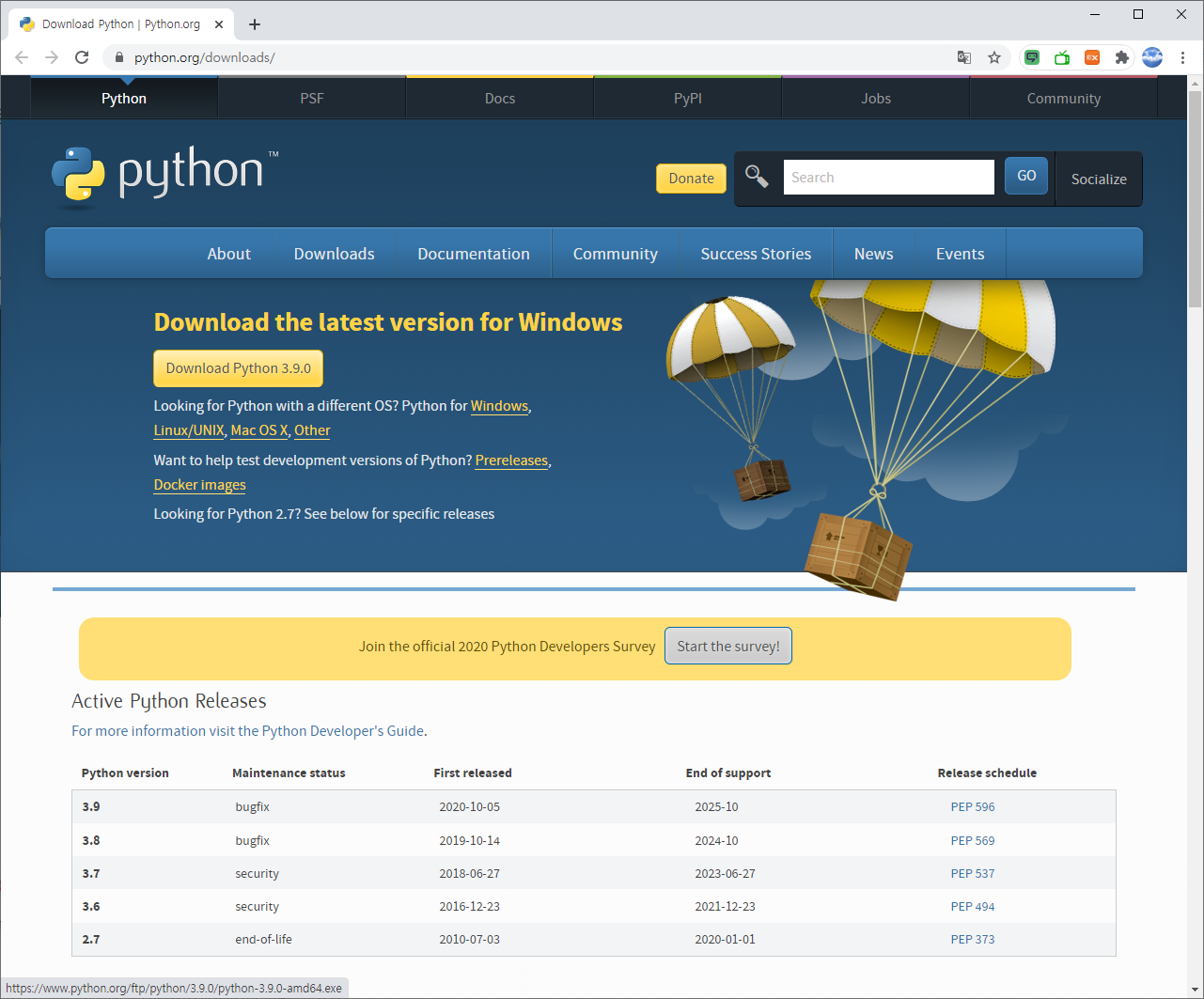The image size is (1204, 999).
Task: Bookmark this page with the star icon
Action: point(994,57)
